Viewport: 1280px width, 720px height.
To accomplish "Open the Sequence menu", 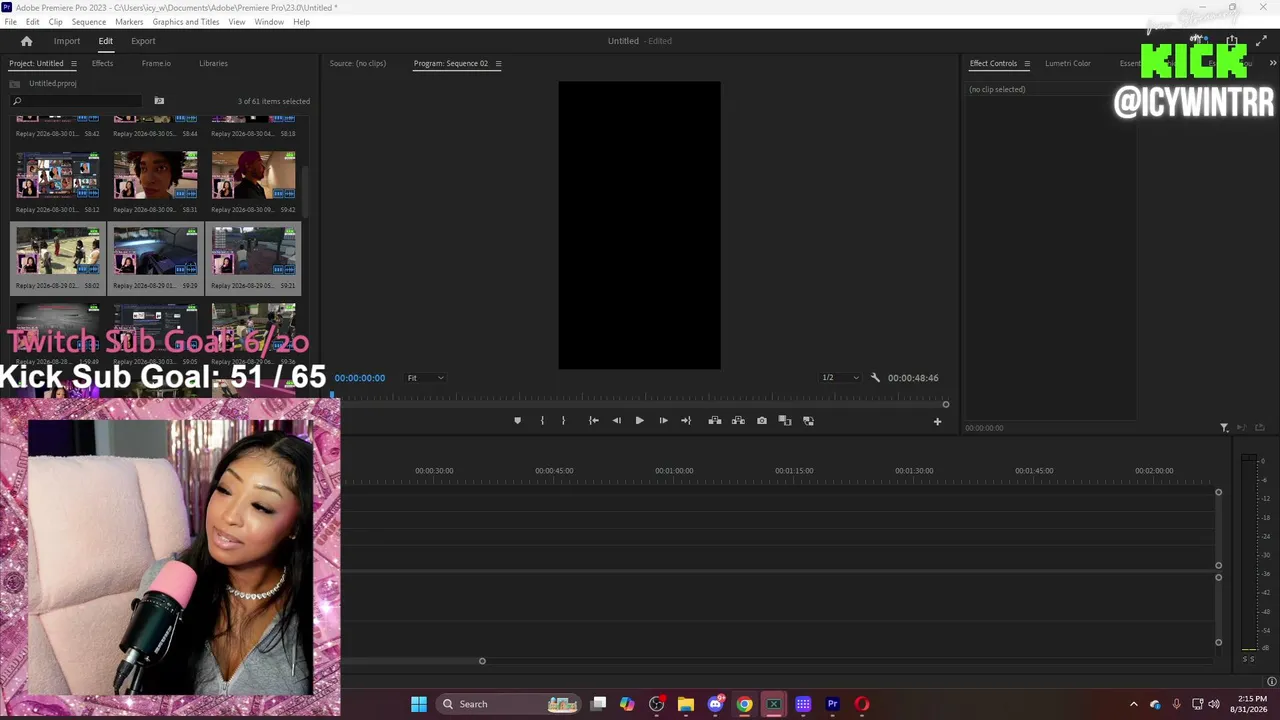I will pyautogui.click(x=89, y=22).
